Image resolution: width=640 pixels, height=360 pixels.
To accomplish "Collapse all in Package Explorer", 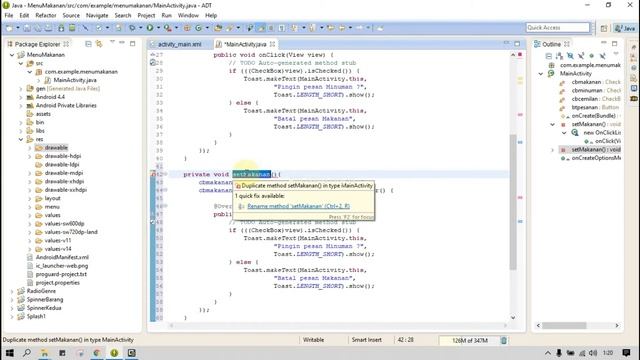I will pyautogui.click(x=88, y=44).
